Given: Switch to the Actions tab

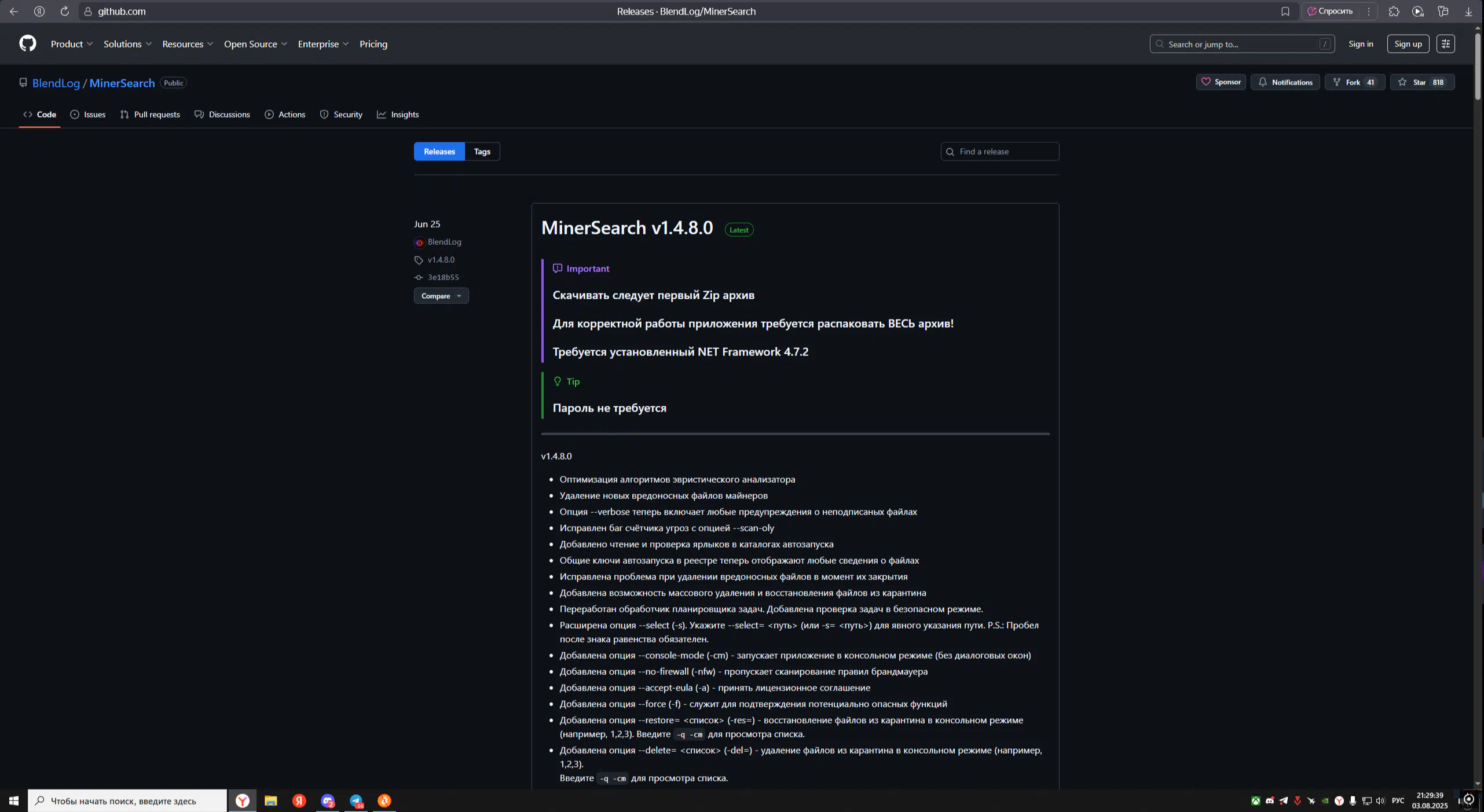Looking at the screenshot, I should 285,115.
